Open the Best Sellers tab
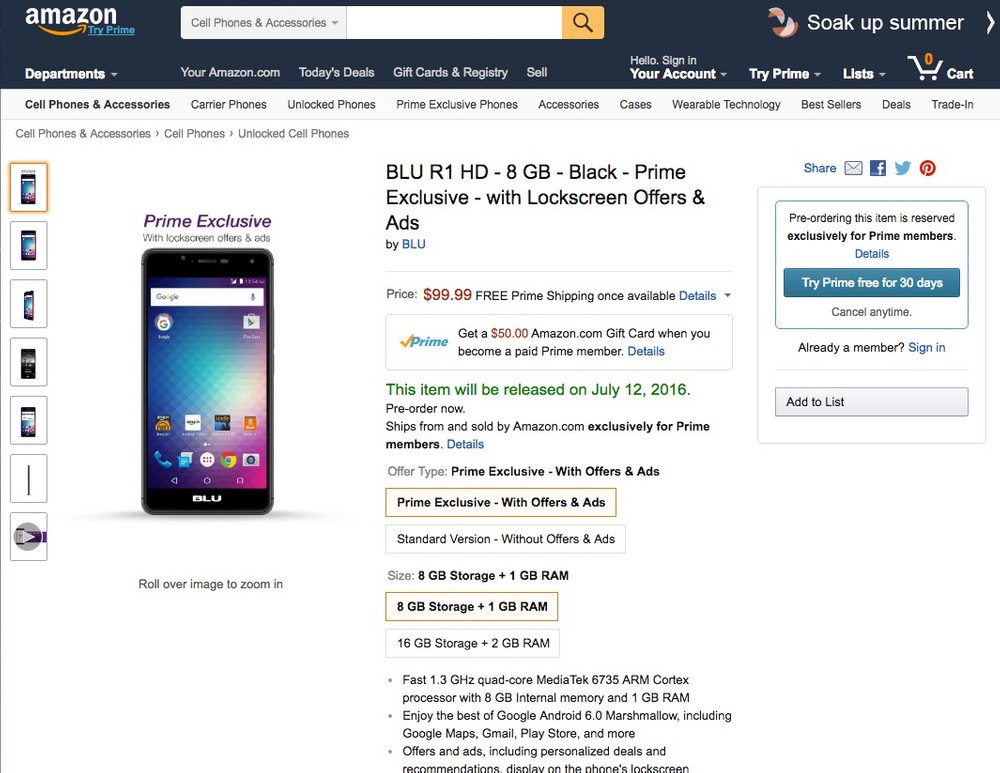 click(831, 104)
